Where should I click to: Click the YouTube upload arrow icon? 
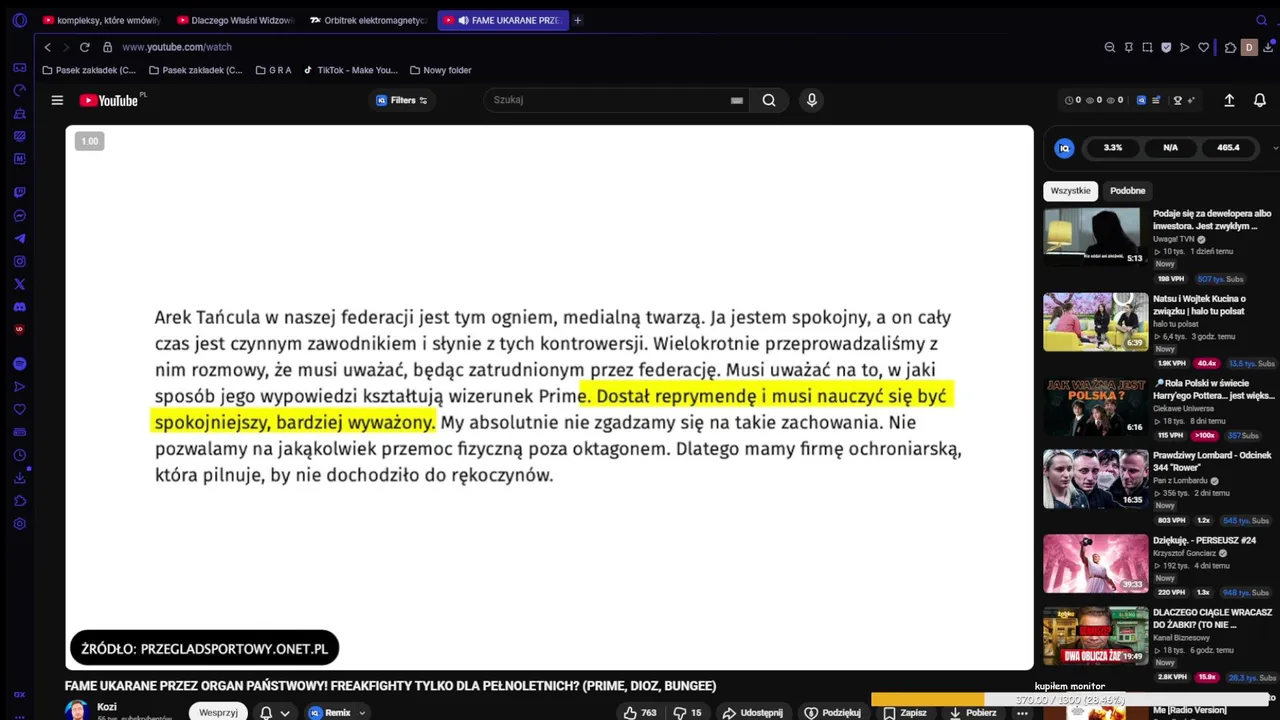1230,100
